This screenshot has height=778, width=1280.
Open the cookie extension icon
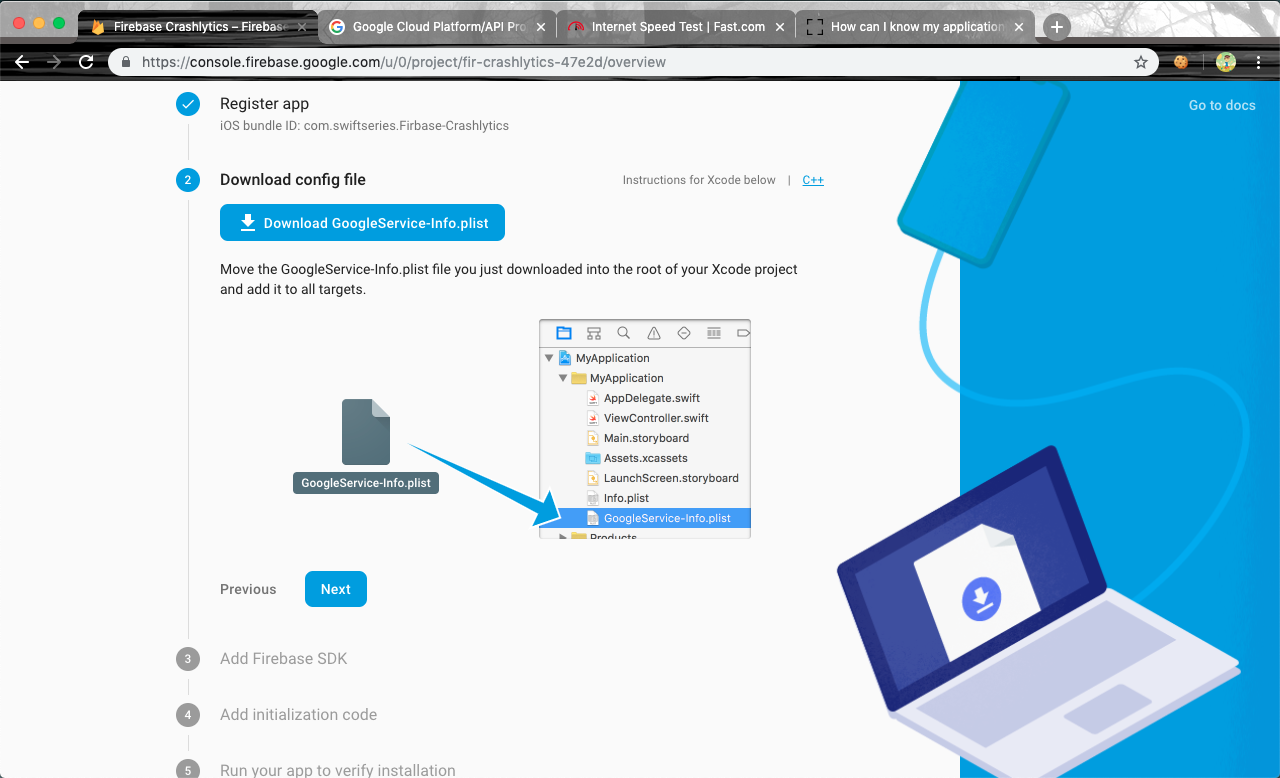(1181, 62)
